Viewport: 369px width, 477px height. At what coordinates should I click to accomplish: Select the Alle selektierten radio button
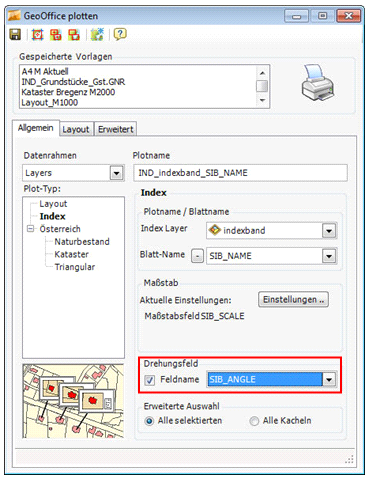point(149,421)
